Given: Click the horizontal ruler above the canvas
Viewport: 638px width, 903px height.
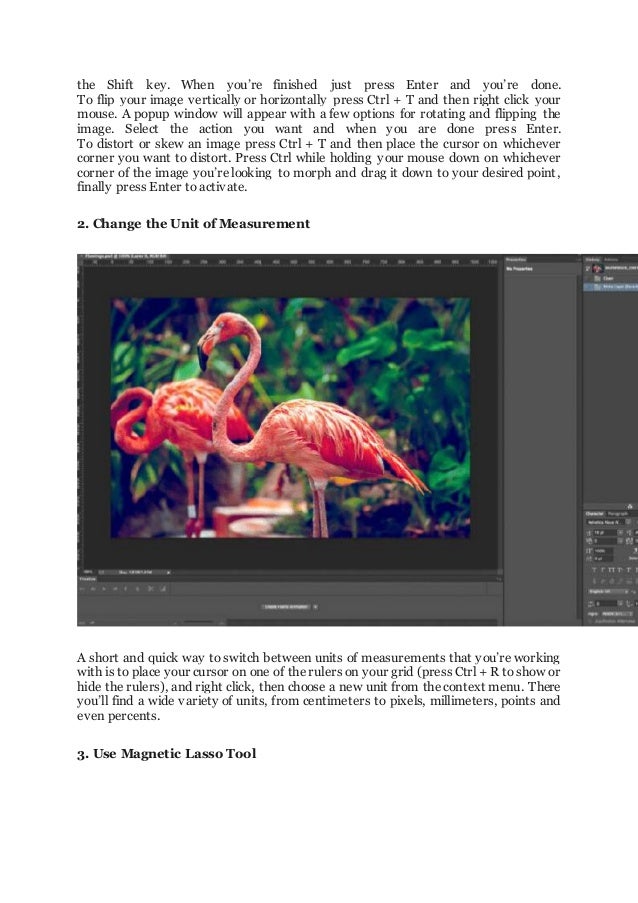Looking at the screenshot, I should [291, 262].
